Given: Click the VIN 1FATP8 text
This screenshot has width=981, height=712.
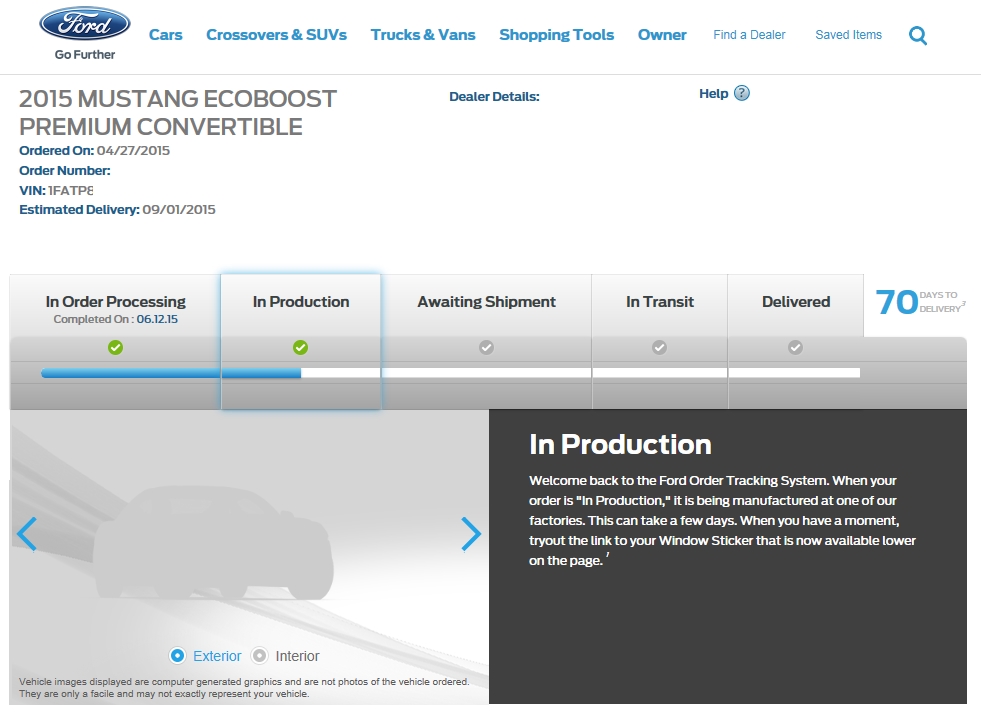Looking at the screenshot, I should pos(56,190).
